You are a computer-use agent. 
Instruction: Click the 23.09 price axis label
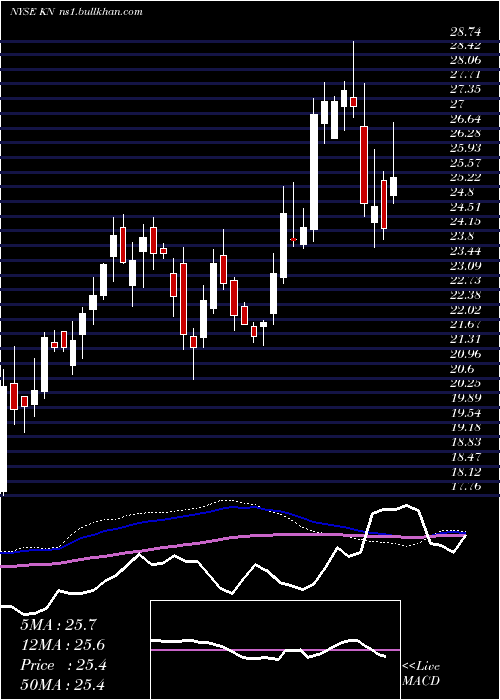click(465, 266)
